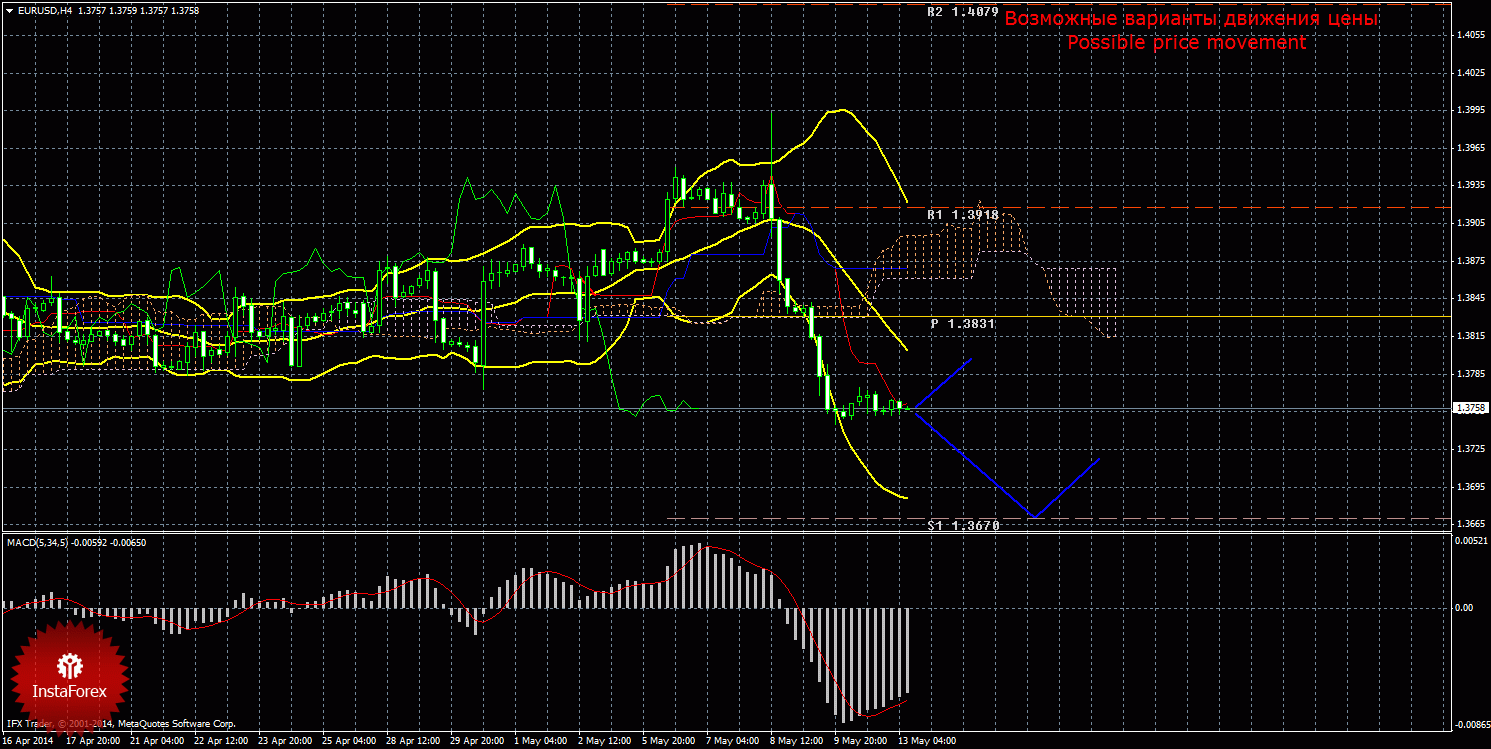Select the Russian red heading text

(1191, 19)
